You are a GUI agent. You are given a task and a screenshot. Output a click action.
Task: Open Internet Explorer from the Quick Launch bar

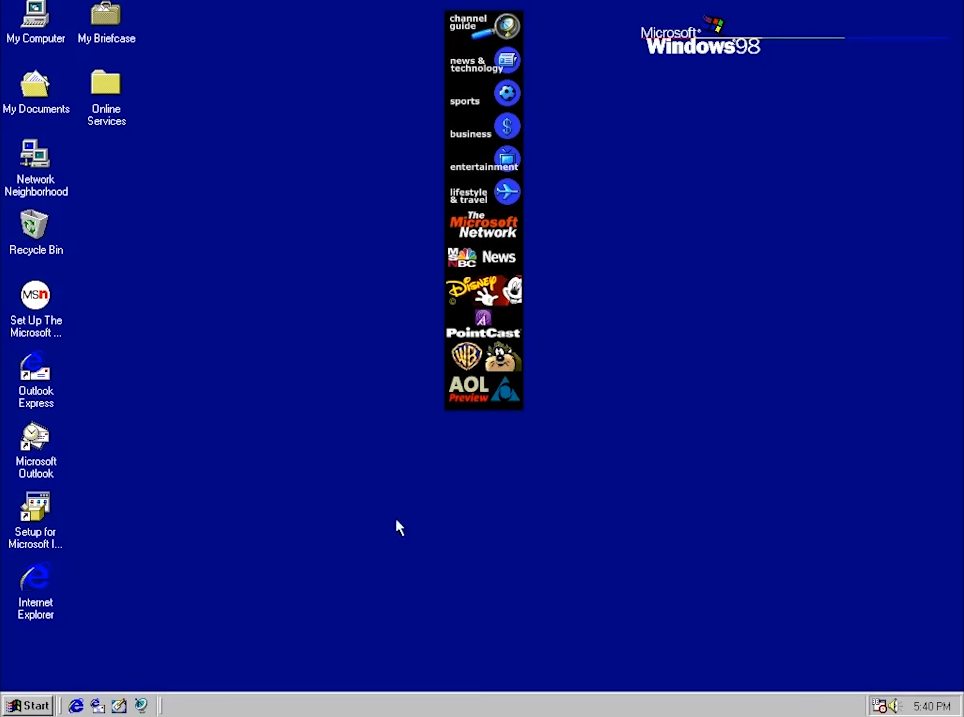tap(76, 706)
